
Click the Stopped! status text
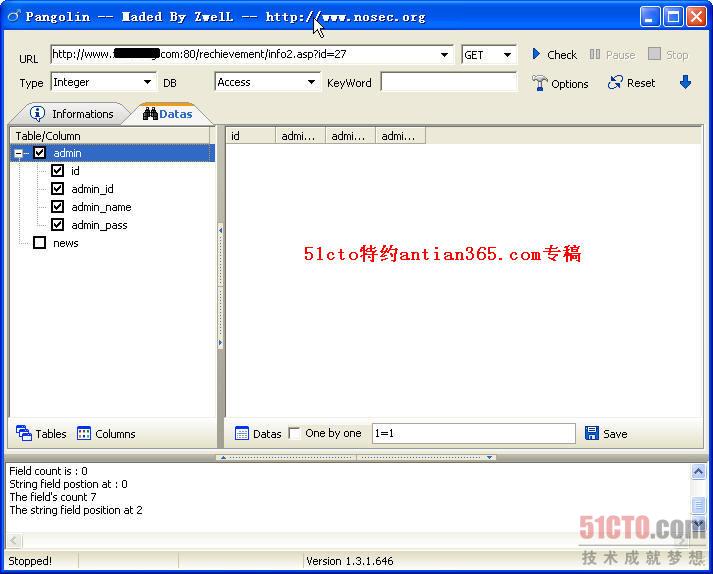pos(30,561)
